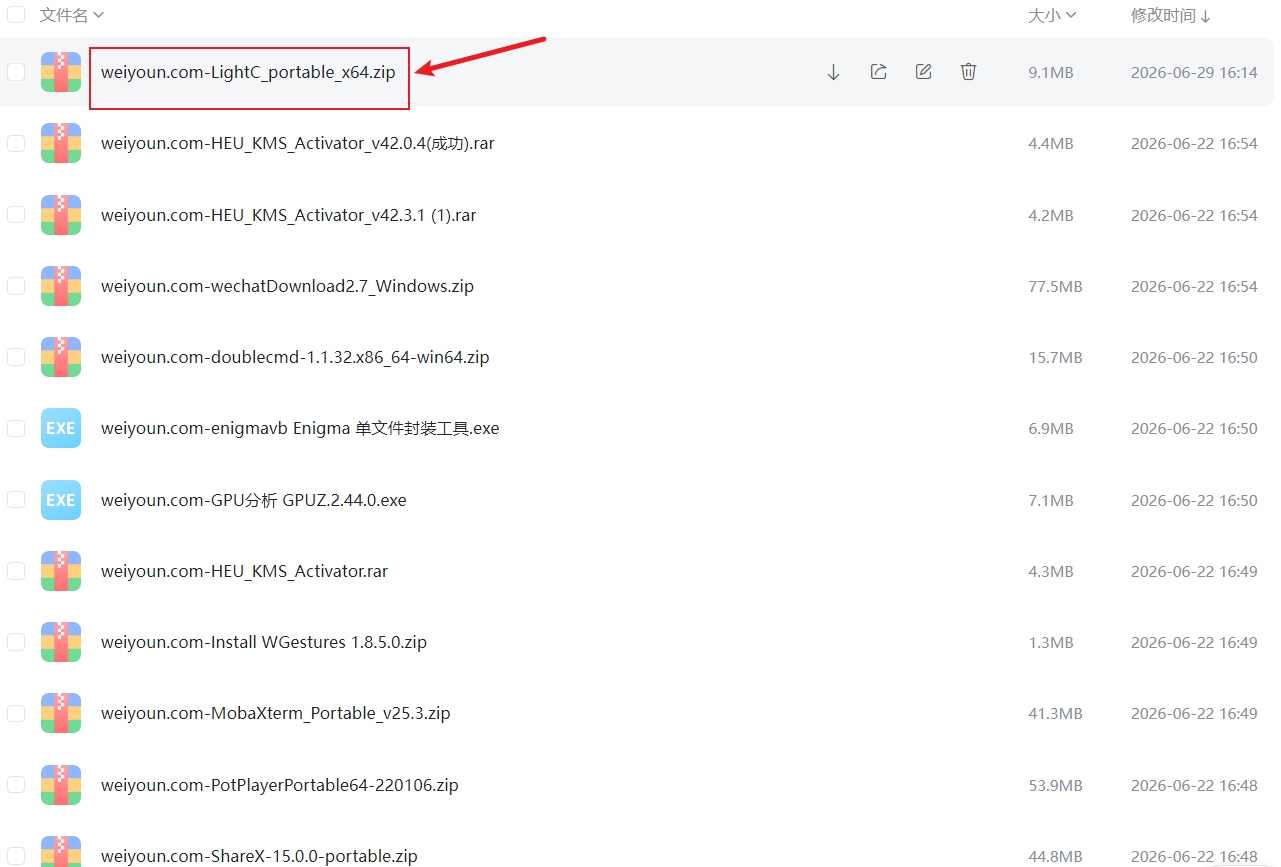
Task: Click archive icon of MobaXterm_Portable_v25.3.zip
Action: click(61, 713)
